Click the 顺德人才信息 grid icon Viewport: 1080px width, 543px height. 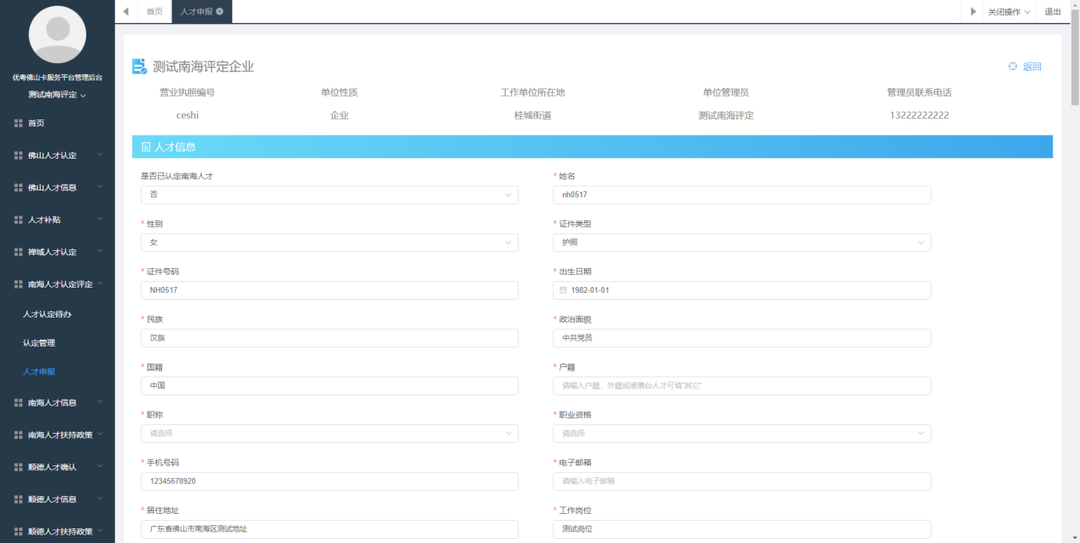(x=19, y=499)
